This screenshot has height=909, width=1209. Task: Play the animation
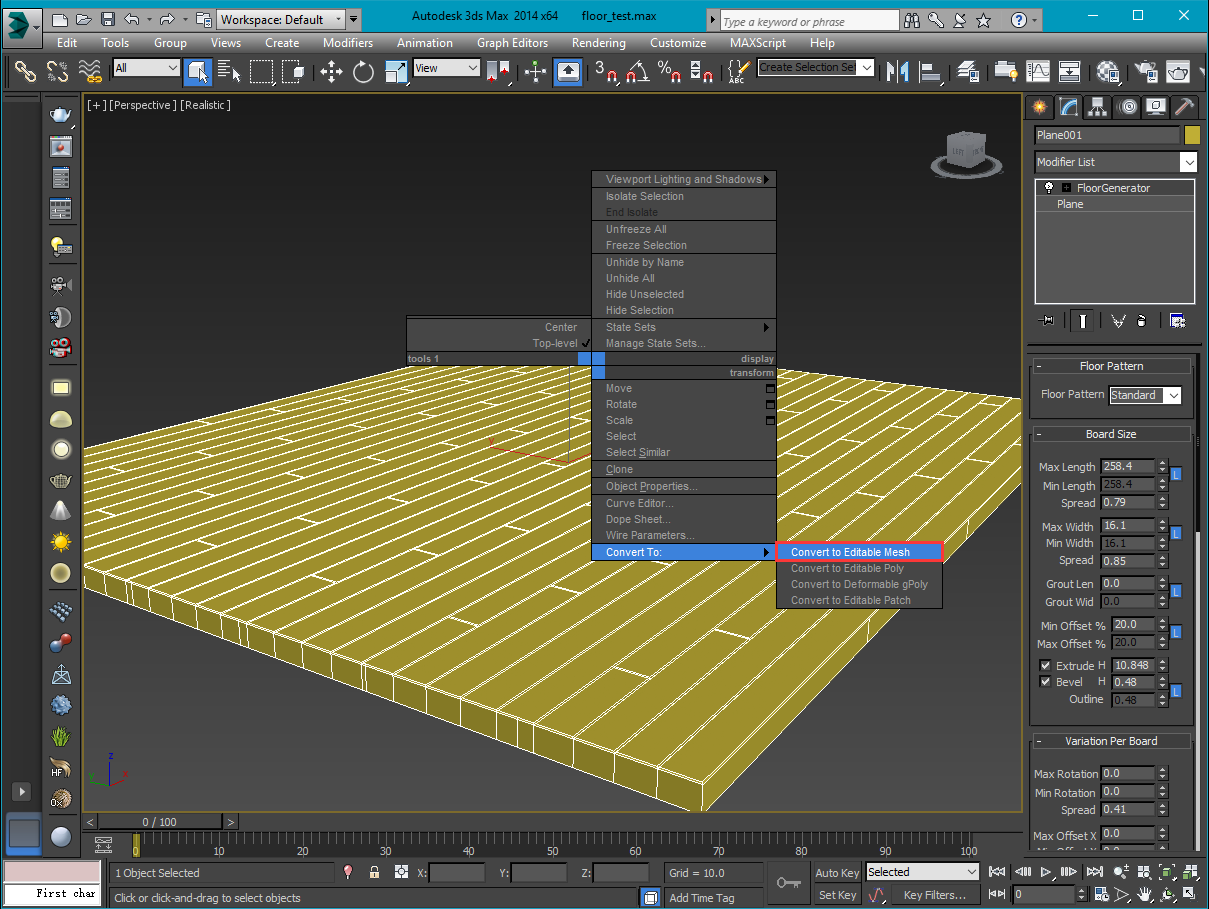[x=1046, y=873]
